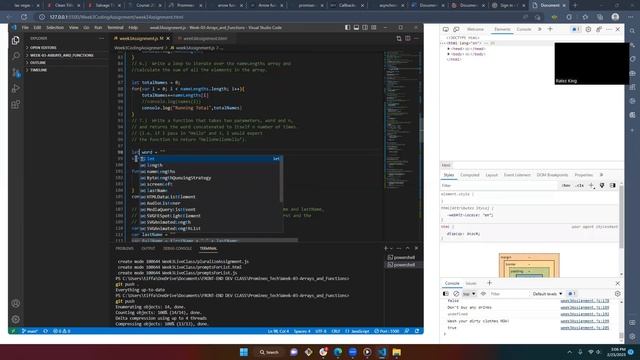The height and width of the screenshot is (360, 640).
Task: Open Extensions view in VS Code
Action: (x=16, y=104)
